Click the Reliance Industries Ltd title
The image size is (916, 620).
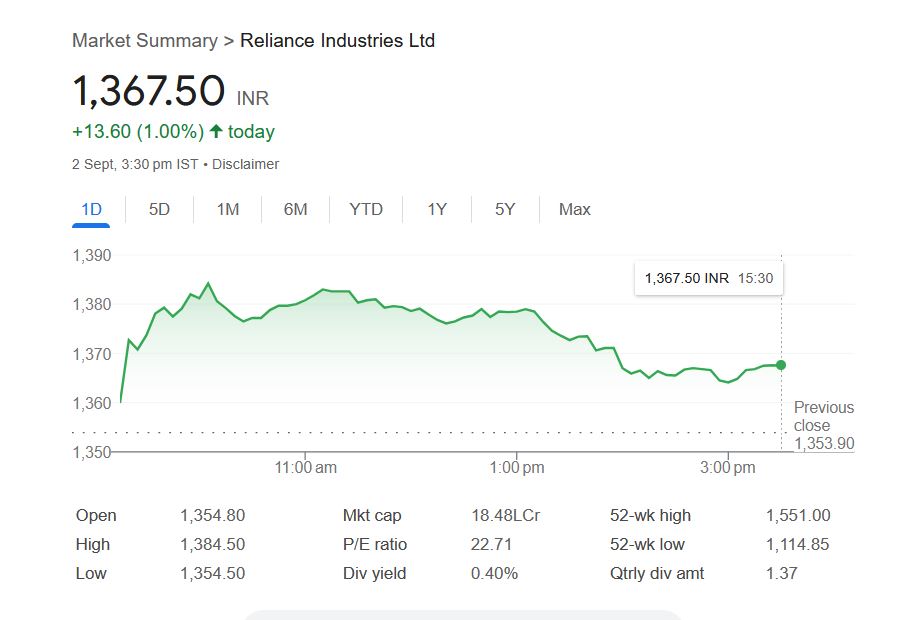coord(337,41)
